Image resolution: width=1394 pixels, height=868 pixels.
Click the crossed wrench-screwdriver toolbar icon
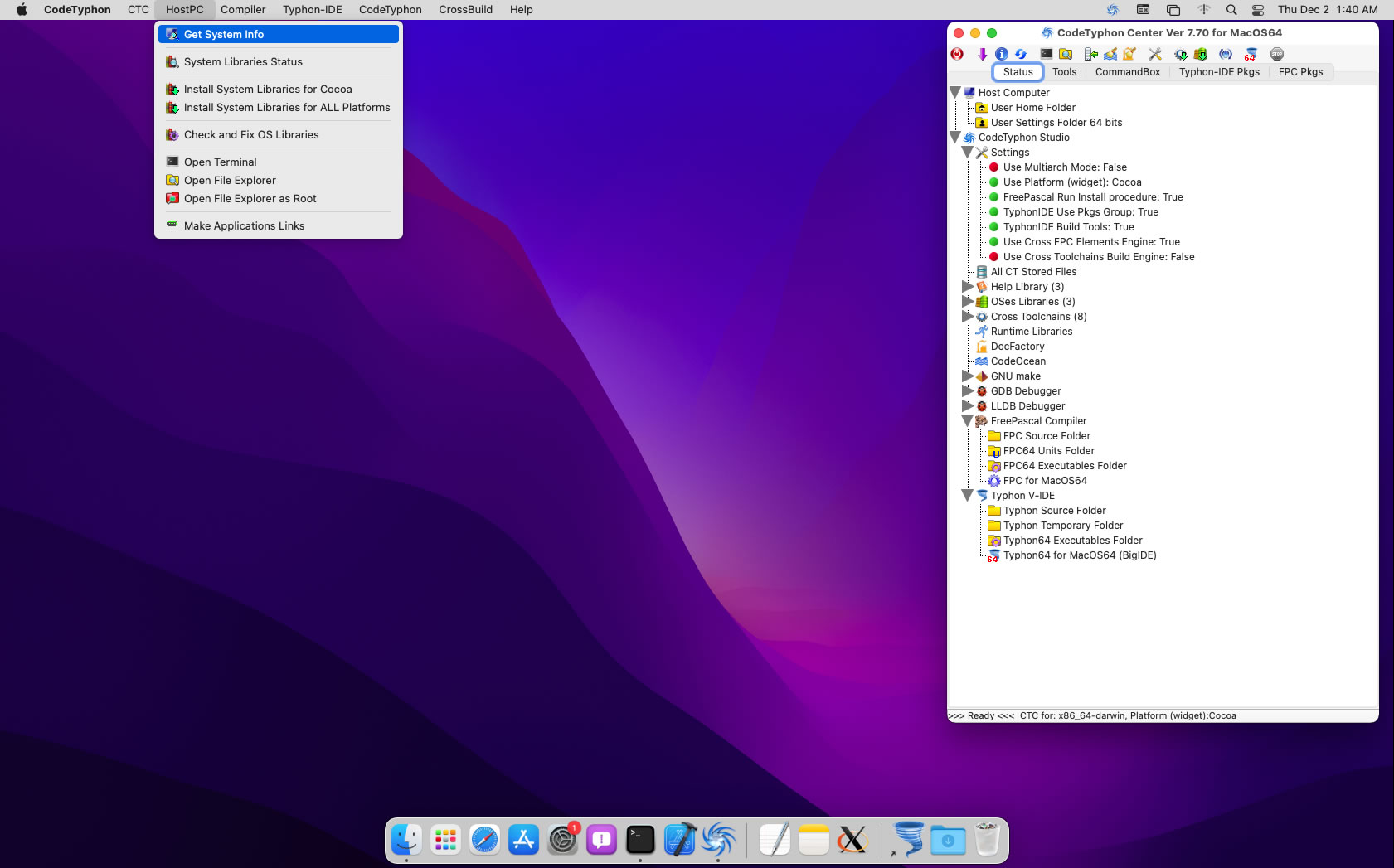pyautogui.click(x=1154, y=54)
